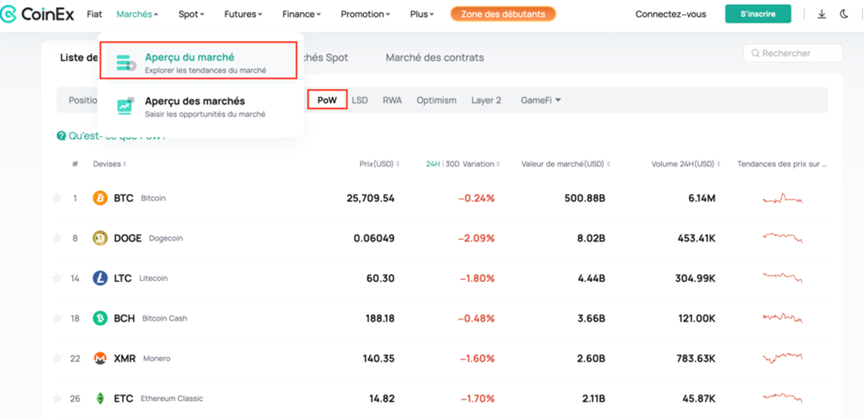Click the Litecoin coin icon
The height and width of the screenshot is (419, 864).
tap(100, 278)
